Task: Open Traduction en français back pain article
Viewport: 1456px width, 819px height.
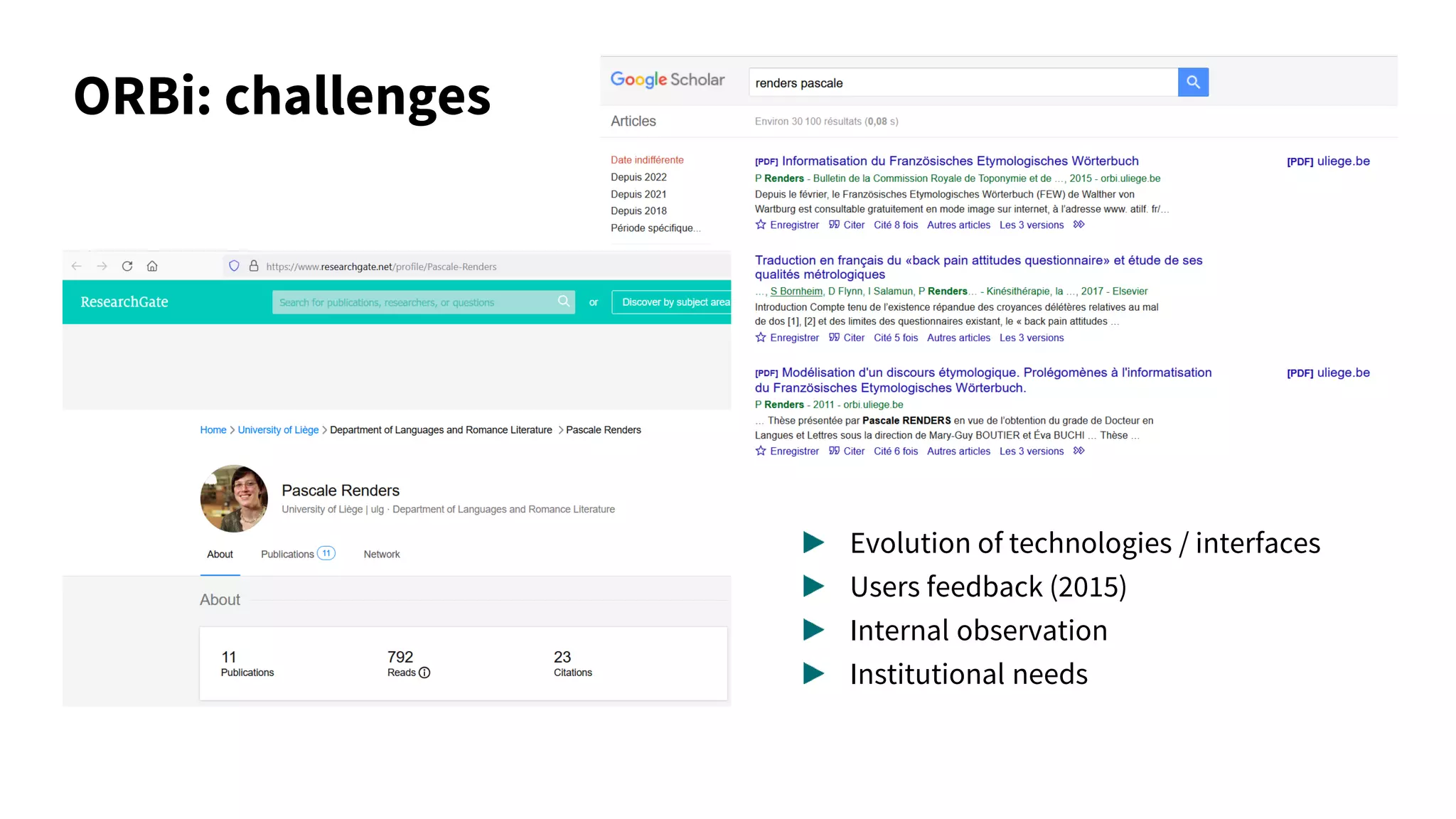Action: (x=978, y=267)
